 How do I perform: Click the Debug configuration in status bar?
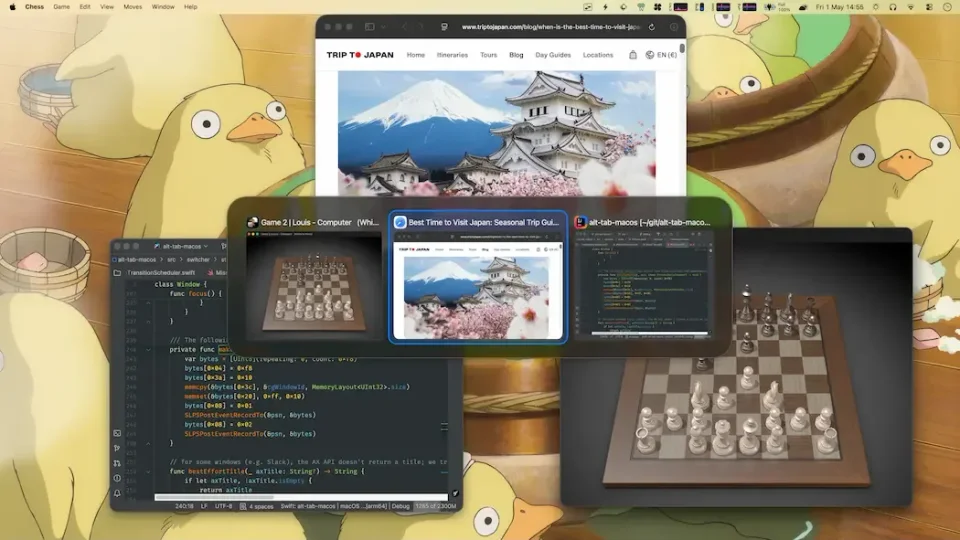point(400,506)
